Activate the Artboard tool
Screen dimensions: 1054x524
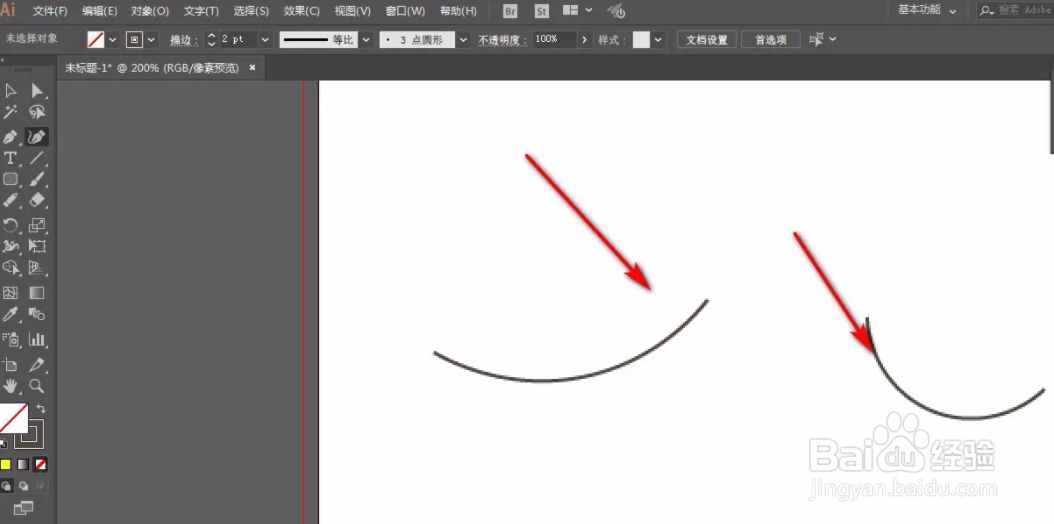[x=10, y=365]
